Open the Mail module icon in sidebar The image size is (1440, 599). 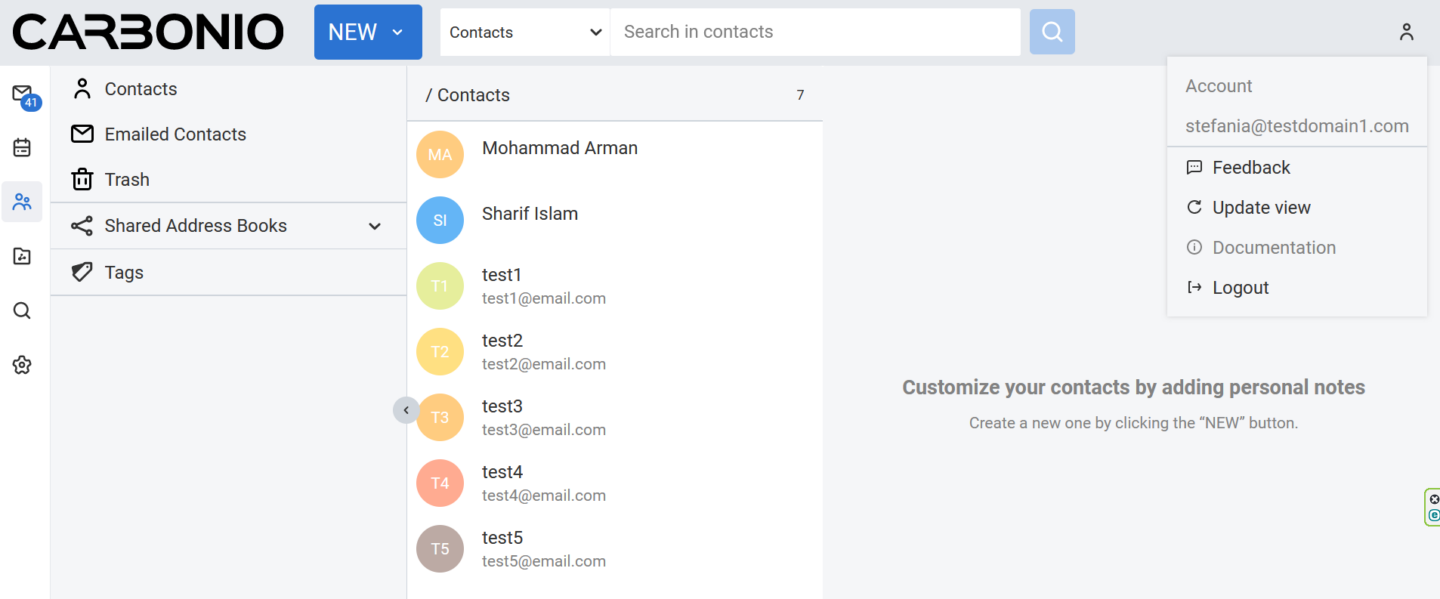point(22,95)
